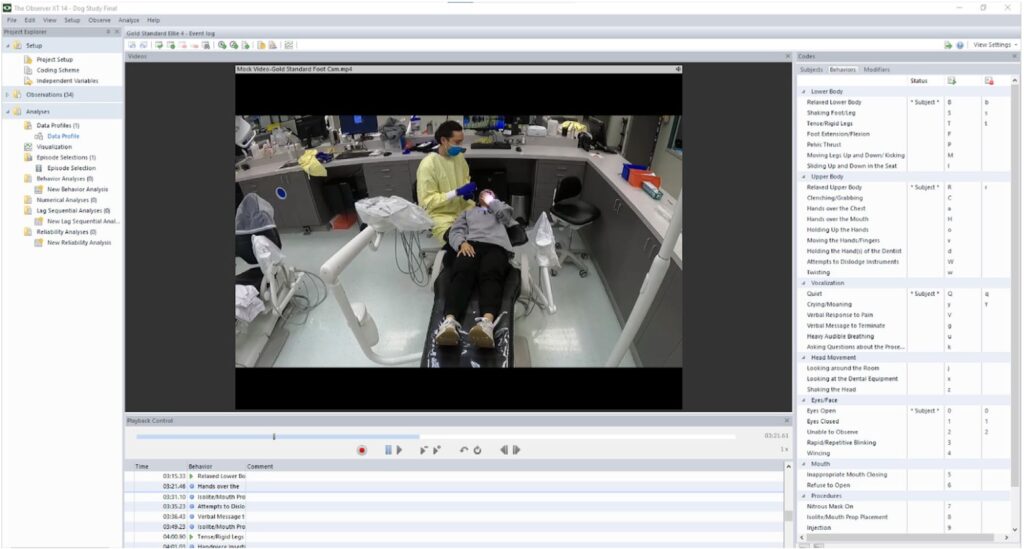Switch to the Modifiers tab
This screenshot has height=549, width=1024.
coord(876,69)
